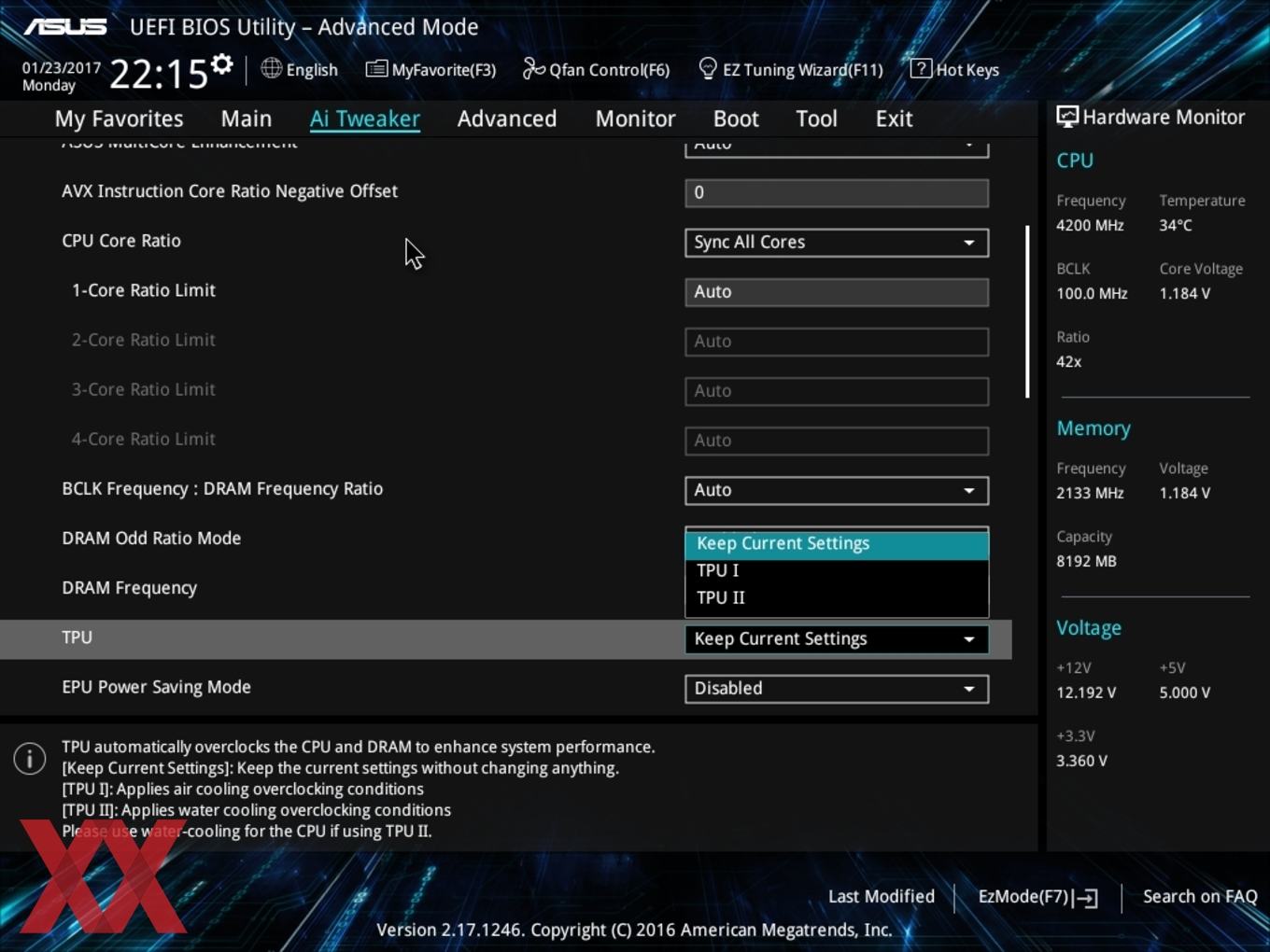Click the Qfan Control fan icon
The width and height of the screenshot is (1270, 952).
(533, 68)
